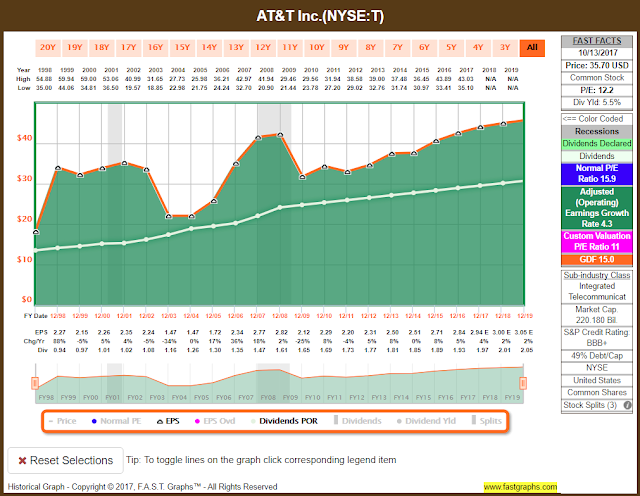Show the 3Y history range
The image size is (640, 496).
505,47
